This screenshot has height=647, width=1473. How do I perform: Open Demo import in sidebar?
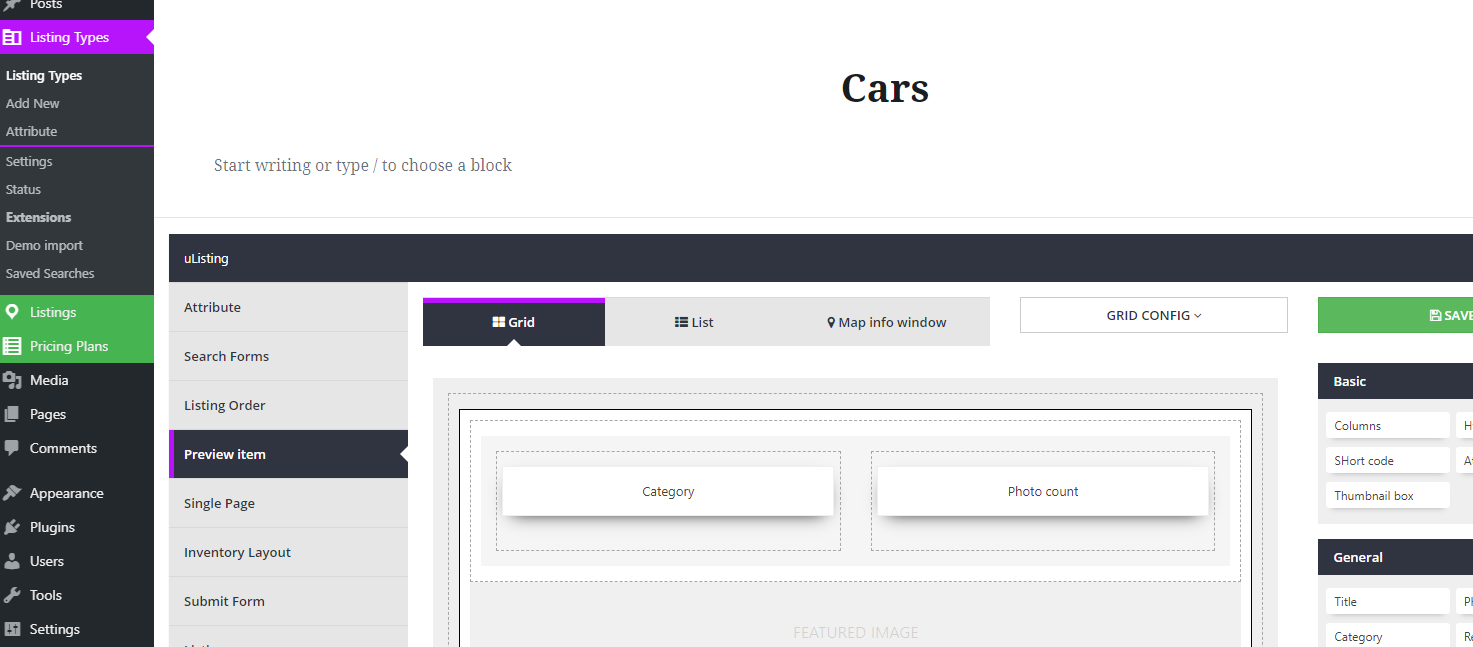(x=44, y=245)
